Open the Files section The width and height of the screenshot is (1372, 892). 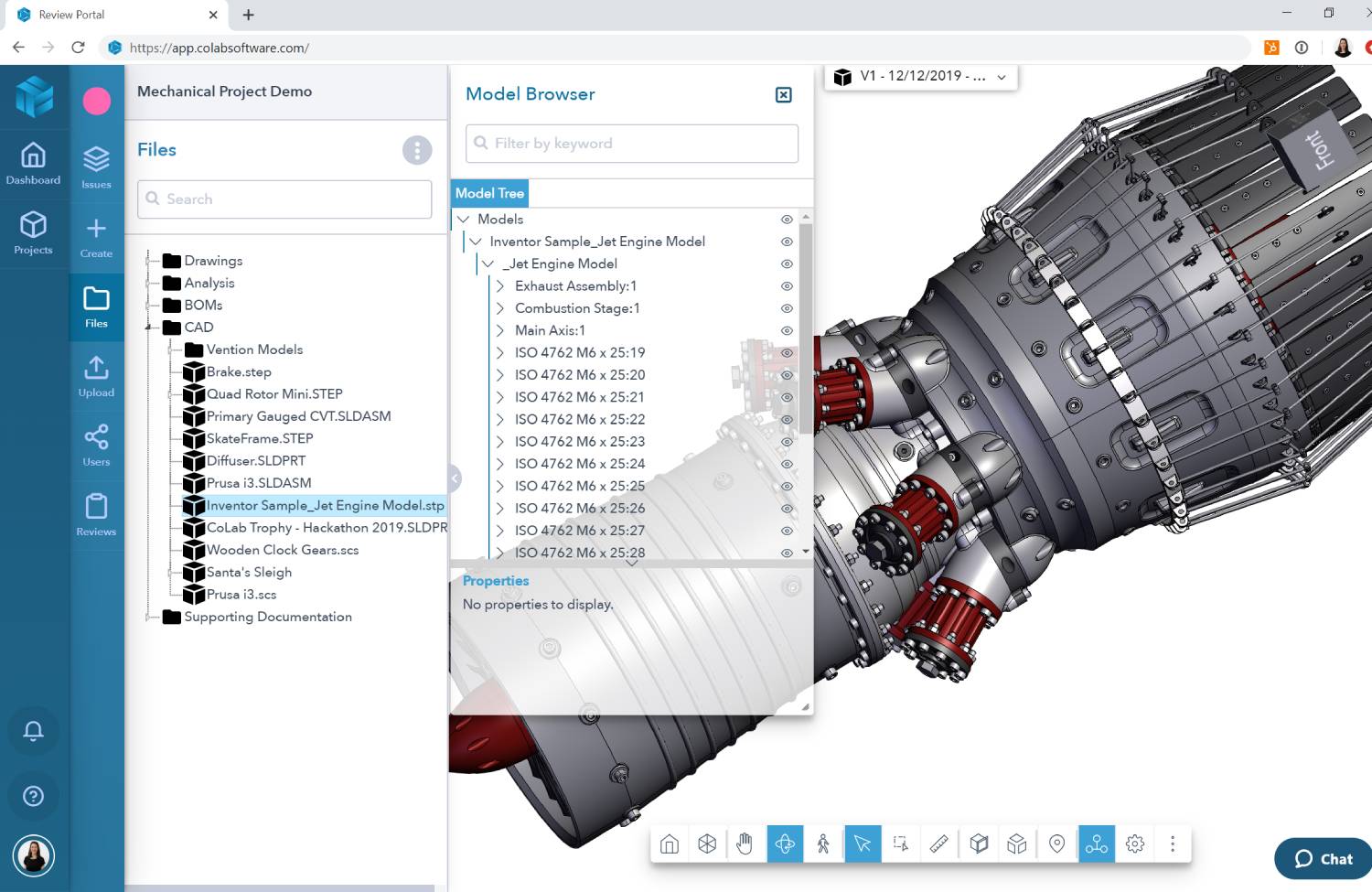coord(96,306)
